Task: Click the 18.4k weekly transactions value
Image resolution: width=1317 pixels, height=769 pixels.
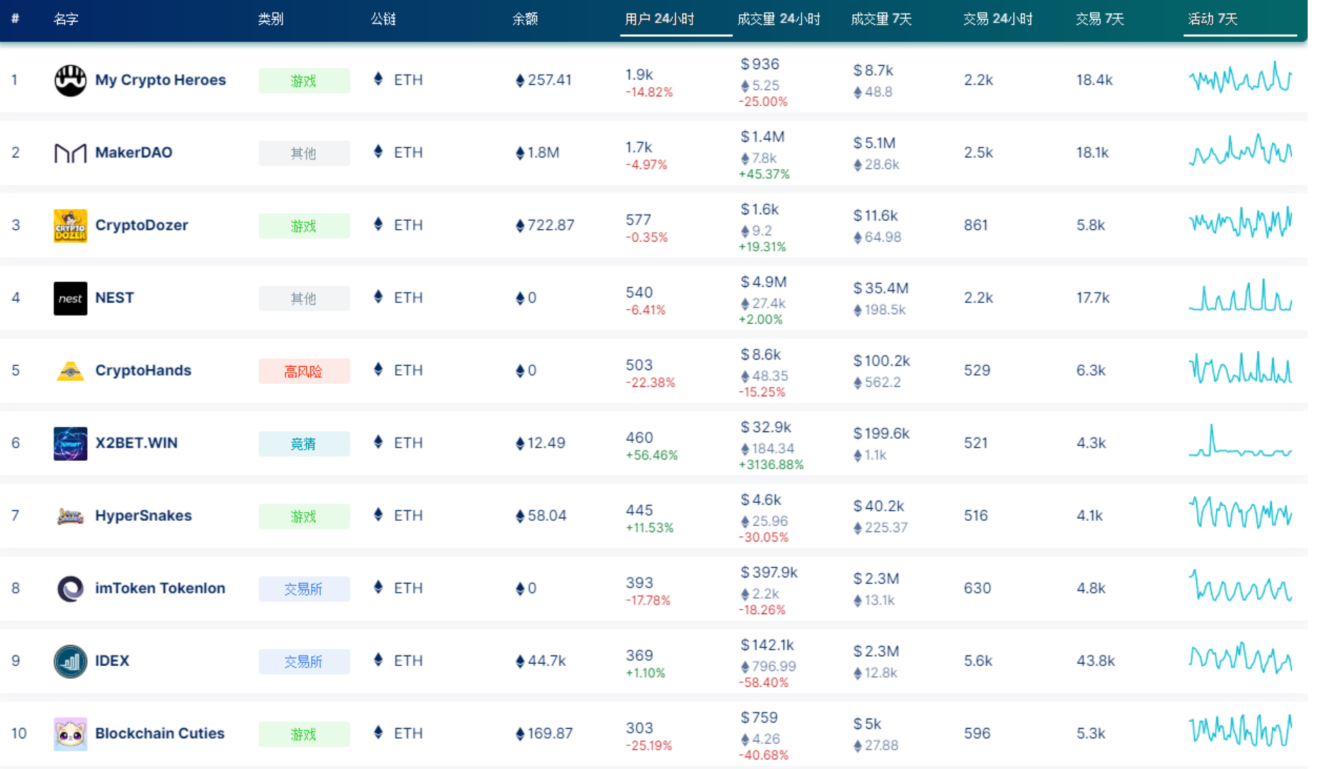Action: tap(1095, 80)
